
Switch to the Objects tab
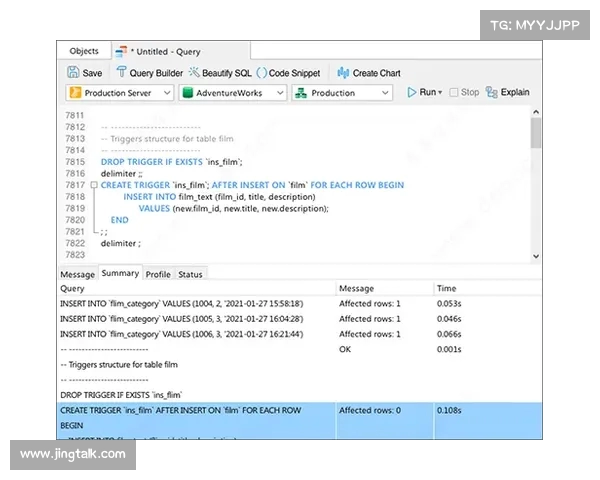tap(84, 51)
